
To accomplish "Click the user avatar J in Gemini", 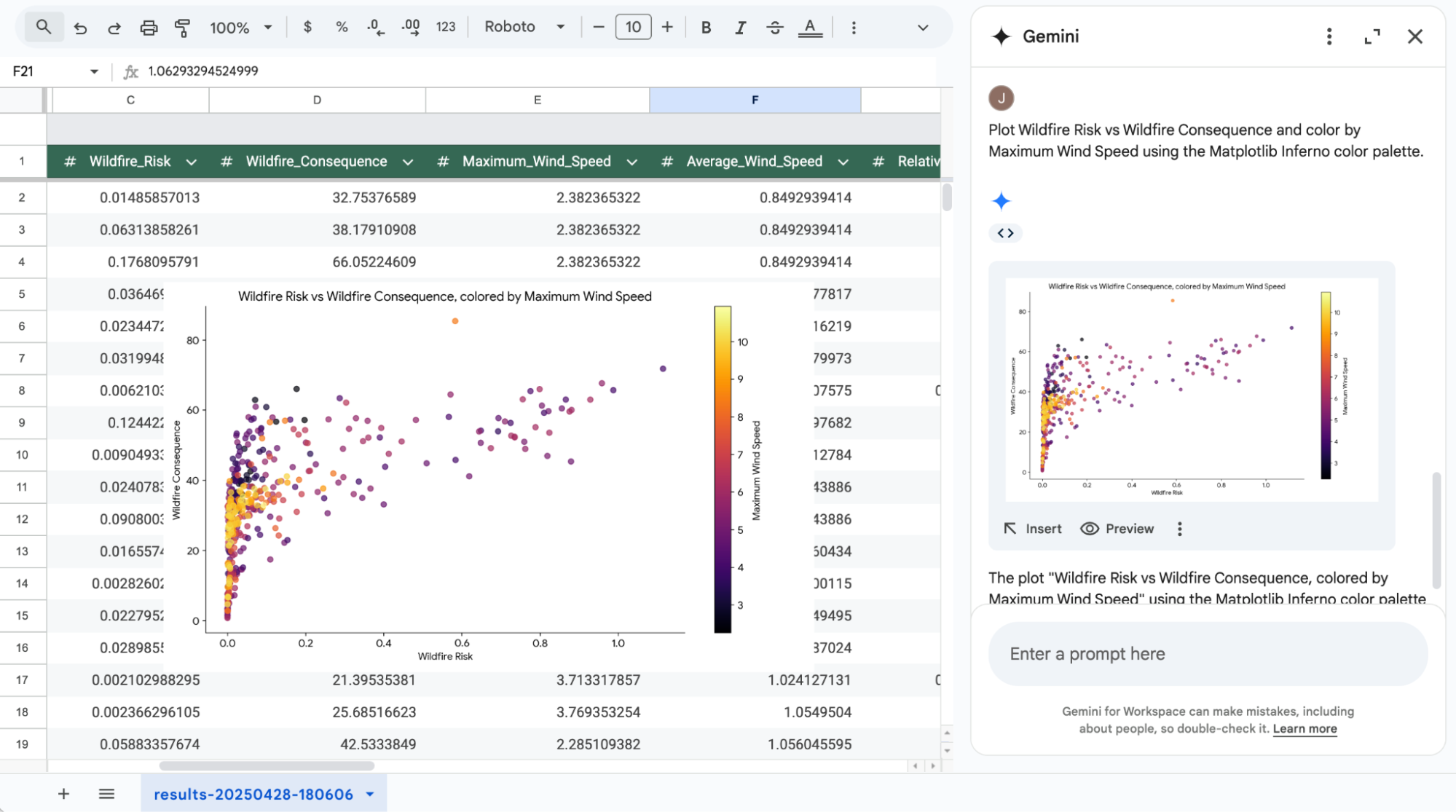I will click(x=1002, y=98).
